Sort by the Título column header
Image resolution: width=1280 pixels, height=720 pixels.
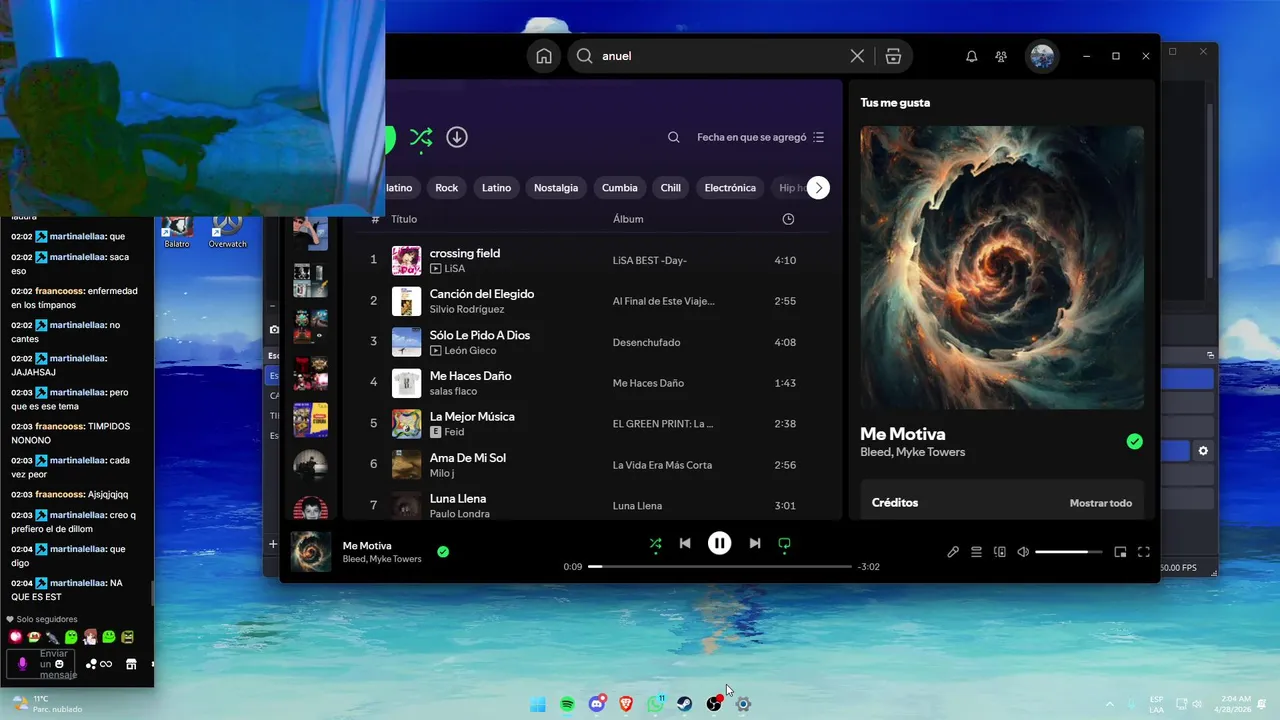tap(404, 219)
